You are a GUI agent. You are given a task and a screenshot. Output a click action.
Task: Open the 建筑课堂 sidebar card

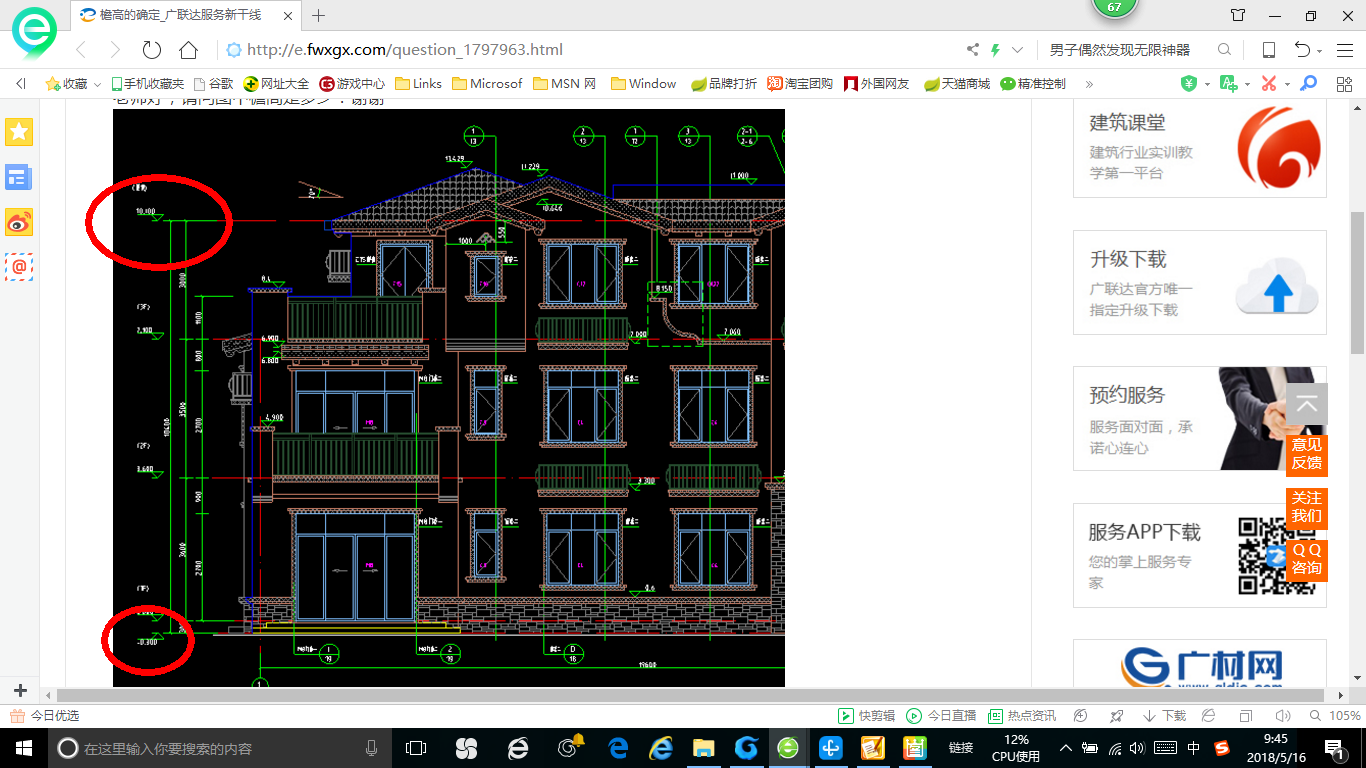pyautogui.click(x=1200, y=148)
